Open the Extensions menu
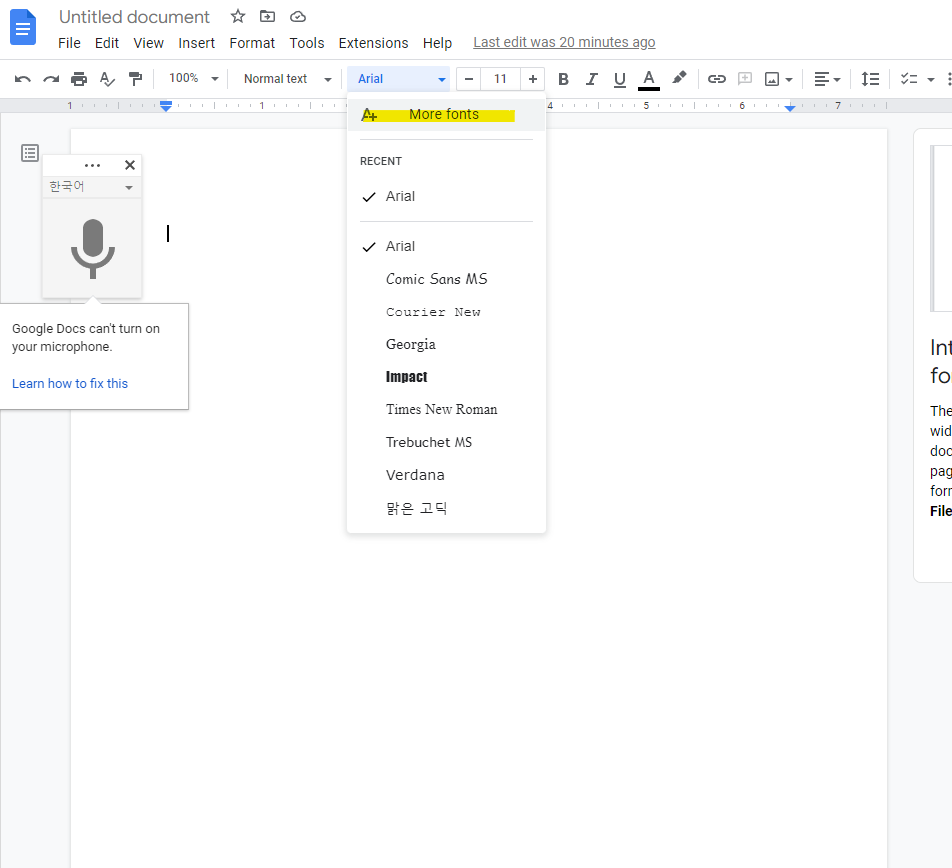 [x=373, y=43]
